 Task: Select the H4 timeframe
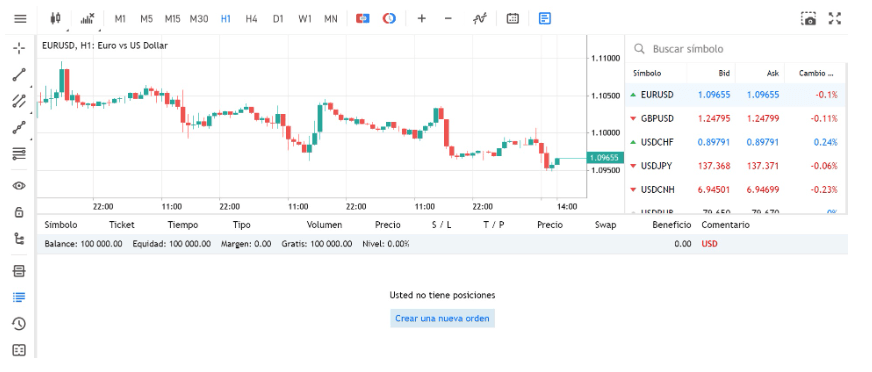coord(251,19)
